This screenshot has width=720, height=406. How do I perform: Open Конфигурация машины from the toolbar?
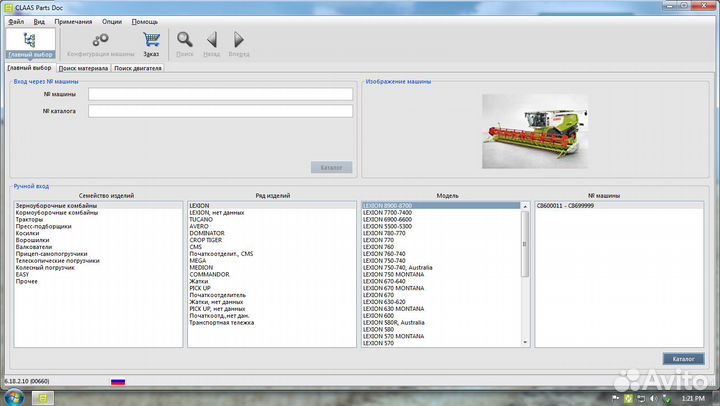pyautogui.click(x=100, y=43)
